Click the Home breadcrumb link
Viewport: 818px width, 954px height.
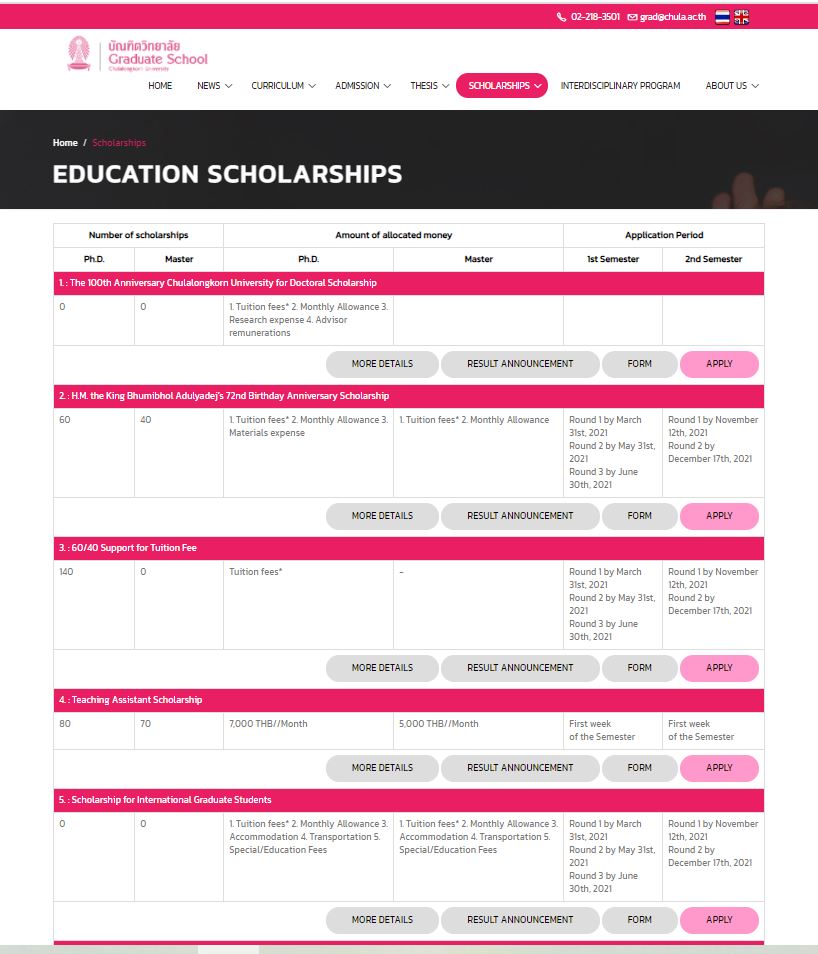click(65, 143)
